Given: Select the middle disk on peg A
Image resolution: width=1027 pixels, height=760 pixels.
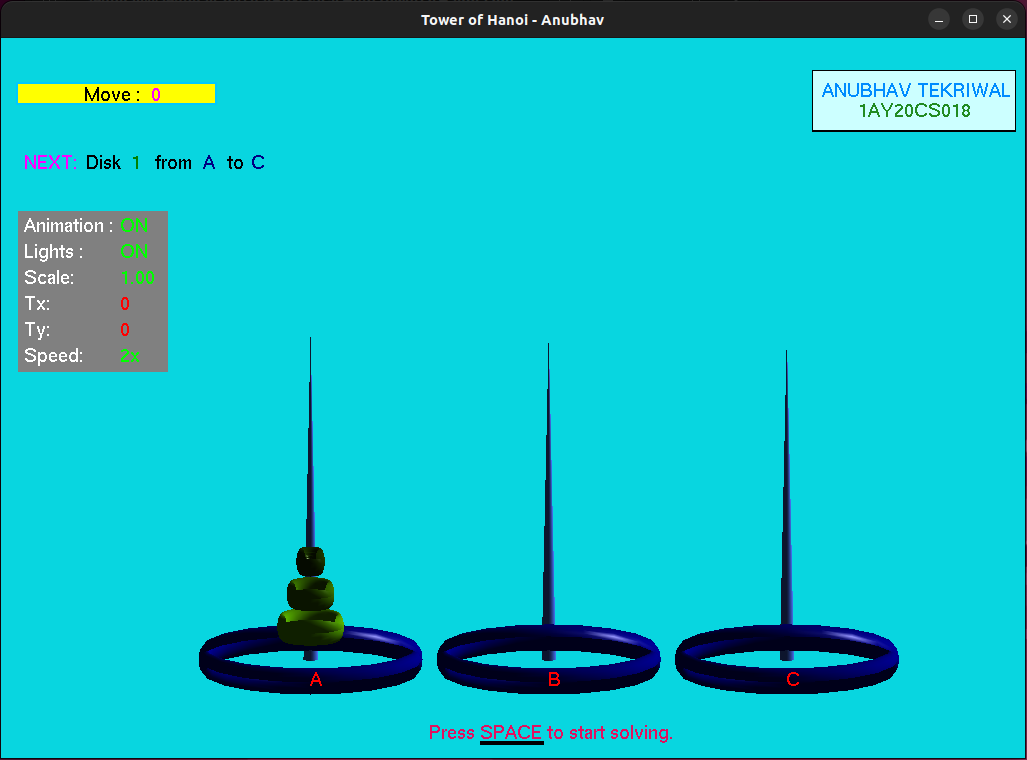Looking at the screenshot, I should pos(310,593).
